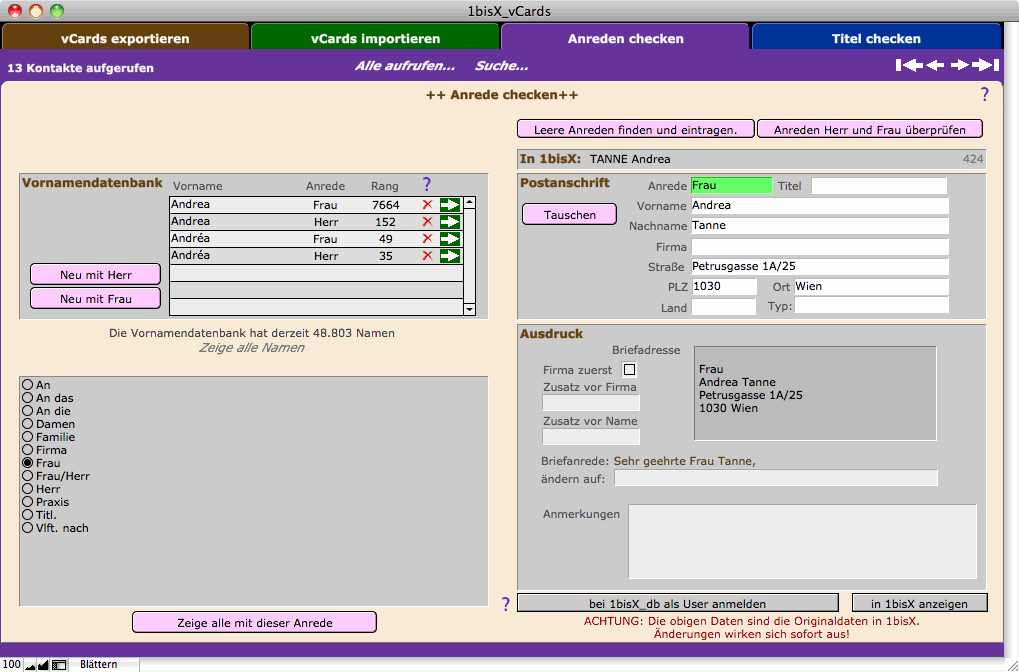The height and width of the screenshot is (672, 1019).
Task: Click into the Straße address field
Action: coord(818,267)
